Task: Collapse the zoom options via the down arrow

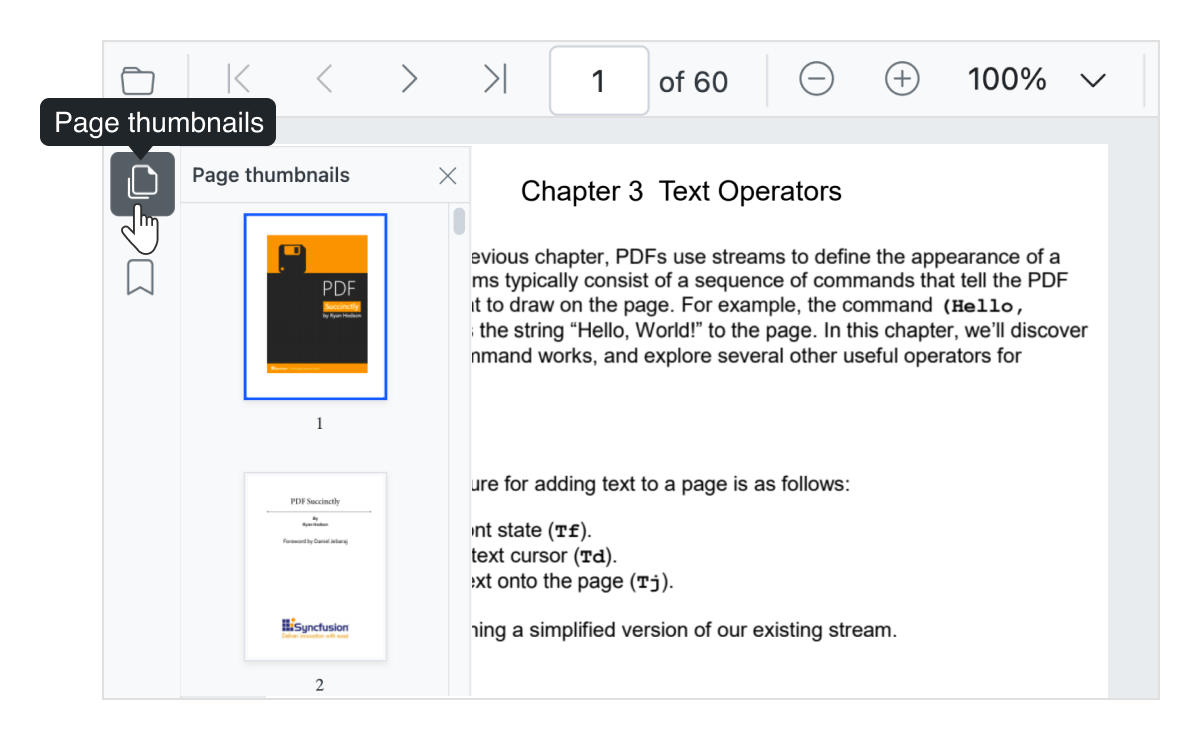Action: coord(1092,79)
